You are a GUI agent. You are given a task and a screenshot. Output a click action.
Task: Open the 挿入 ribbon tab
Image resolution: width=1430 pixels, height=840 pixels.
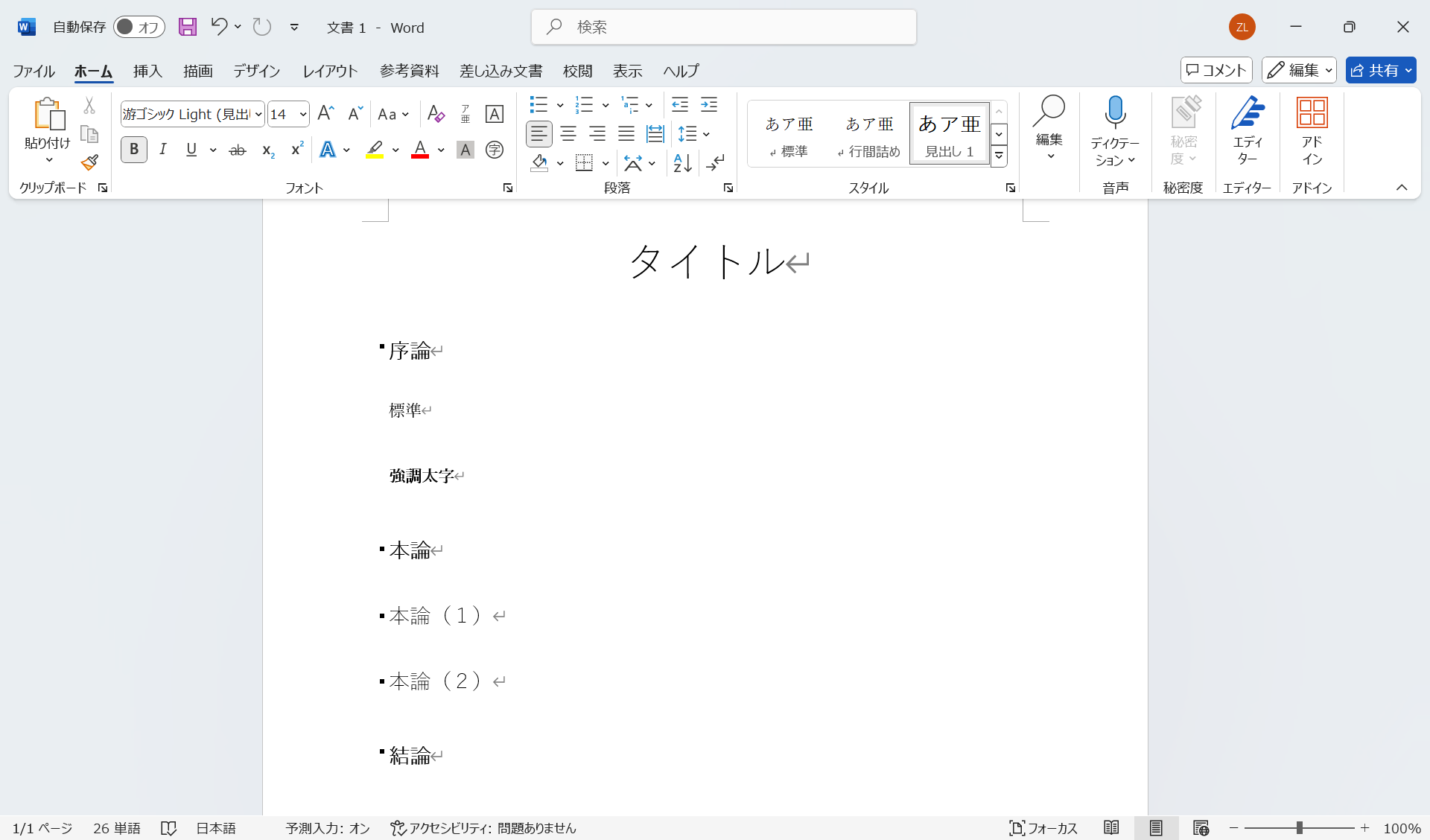click(x=147, y=71)
